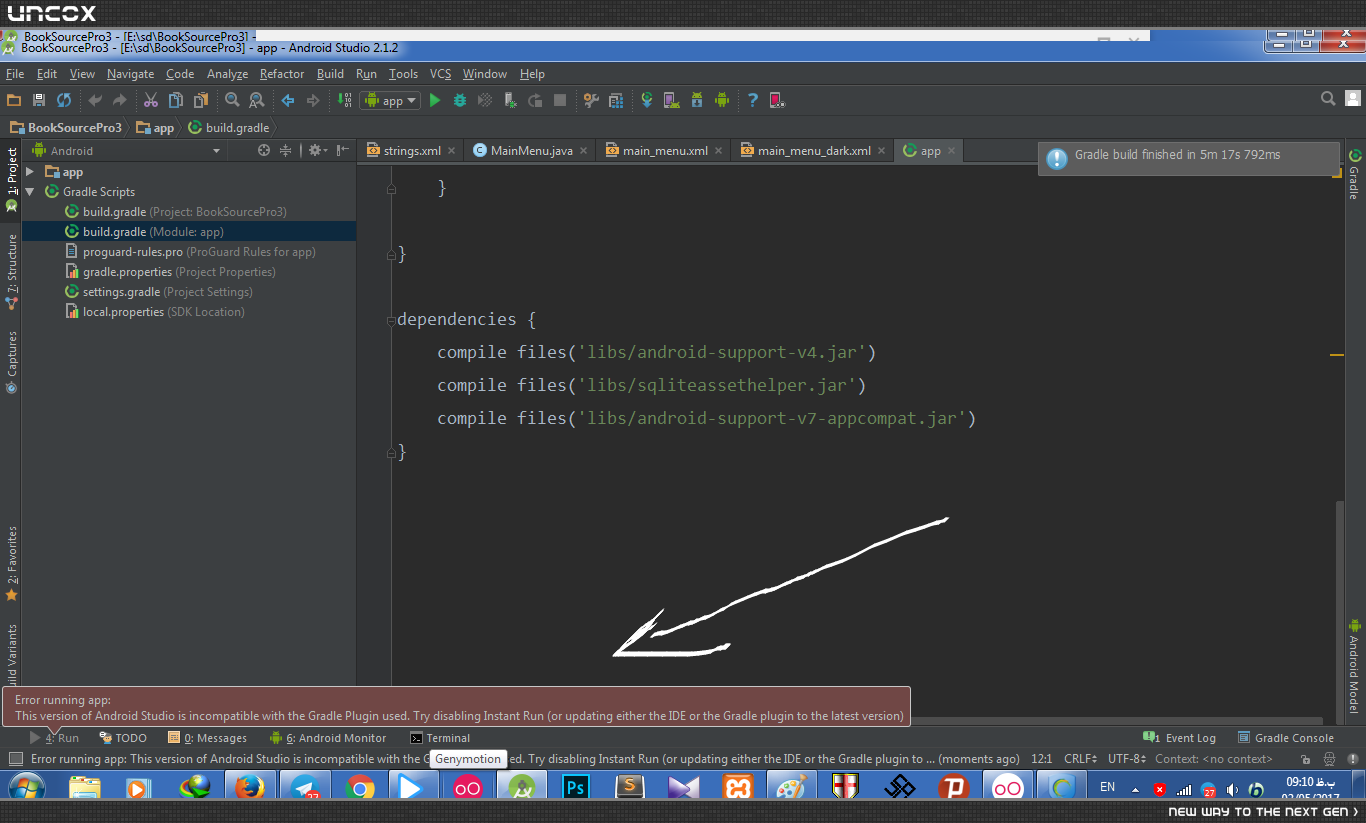Click the editor vertical scrollbar
Screen dimensions: 1366x823
(1341, 608)
